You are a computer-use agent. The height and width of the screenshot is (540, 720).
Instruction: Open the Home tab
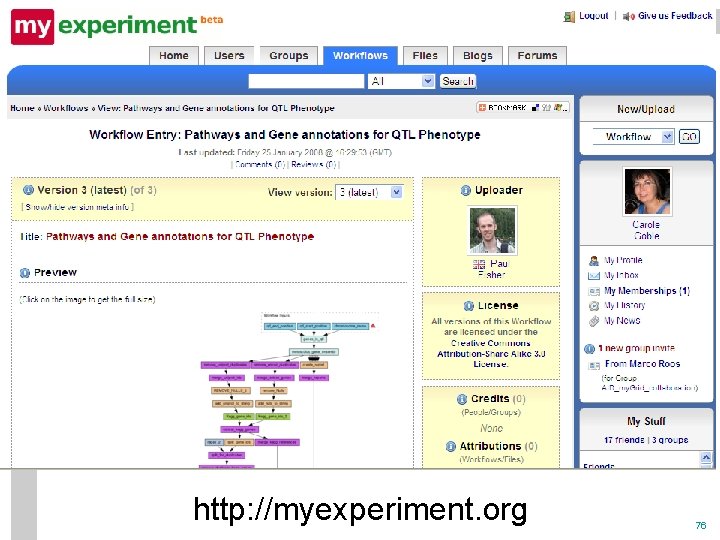pyautogui.click(x=174, y=56)
